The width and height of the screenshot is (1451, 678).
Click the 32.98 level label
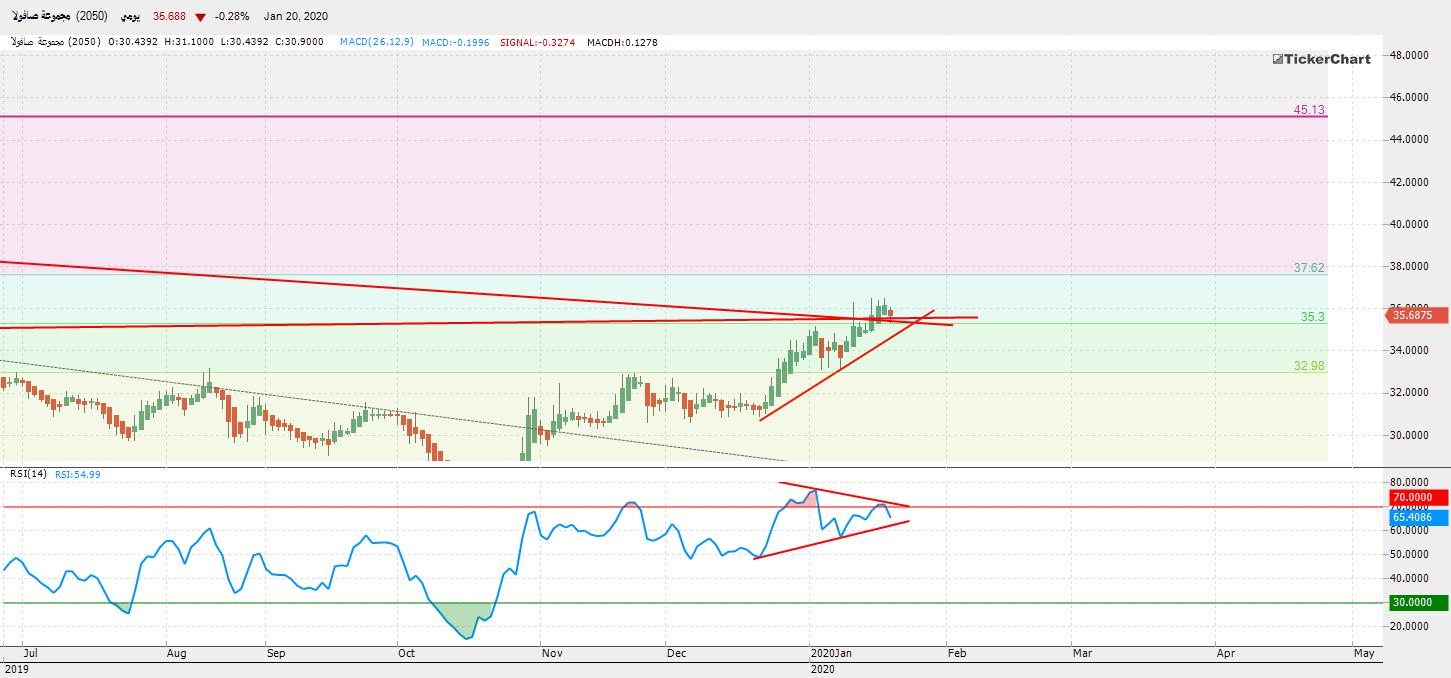click(1308, 366)
